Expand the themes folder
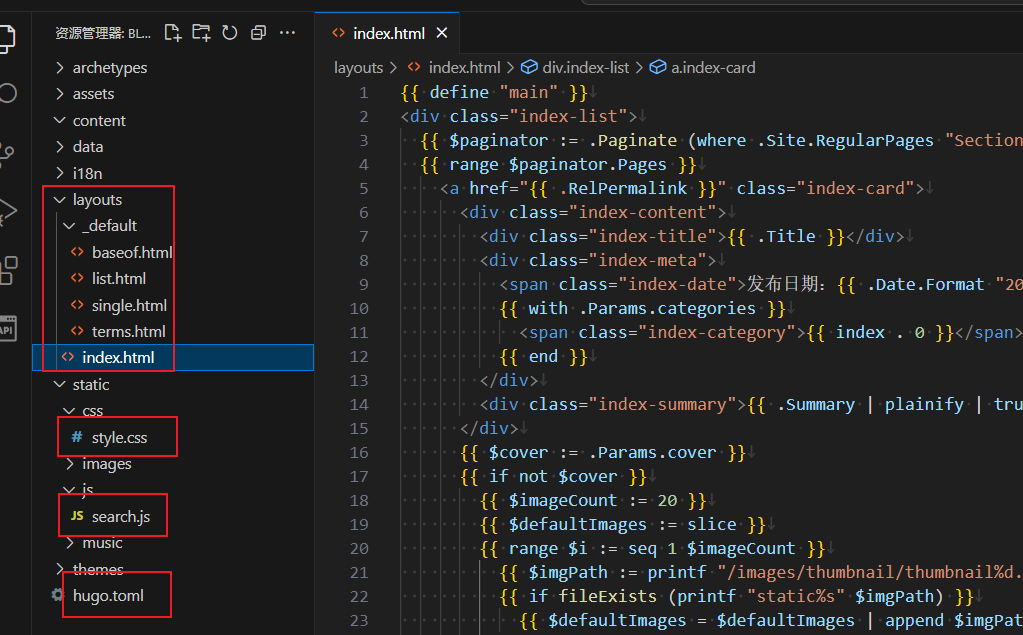This screenshot has height=635, width=1023. (x=98, y=569)
